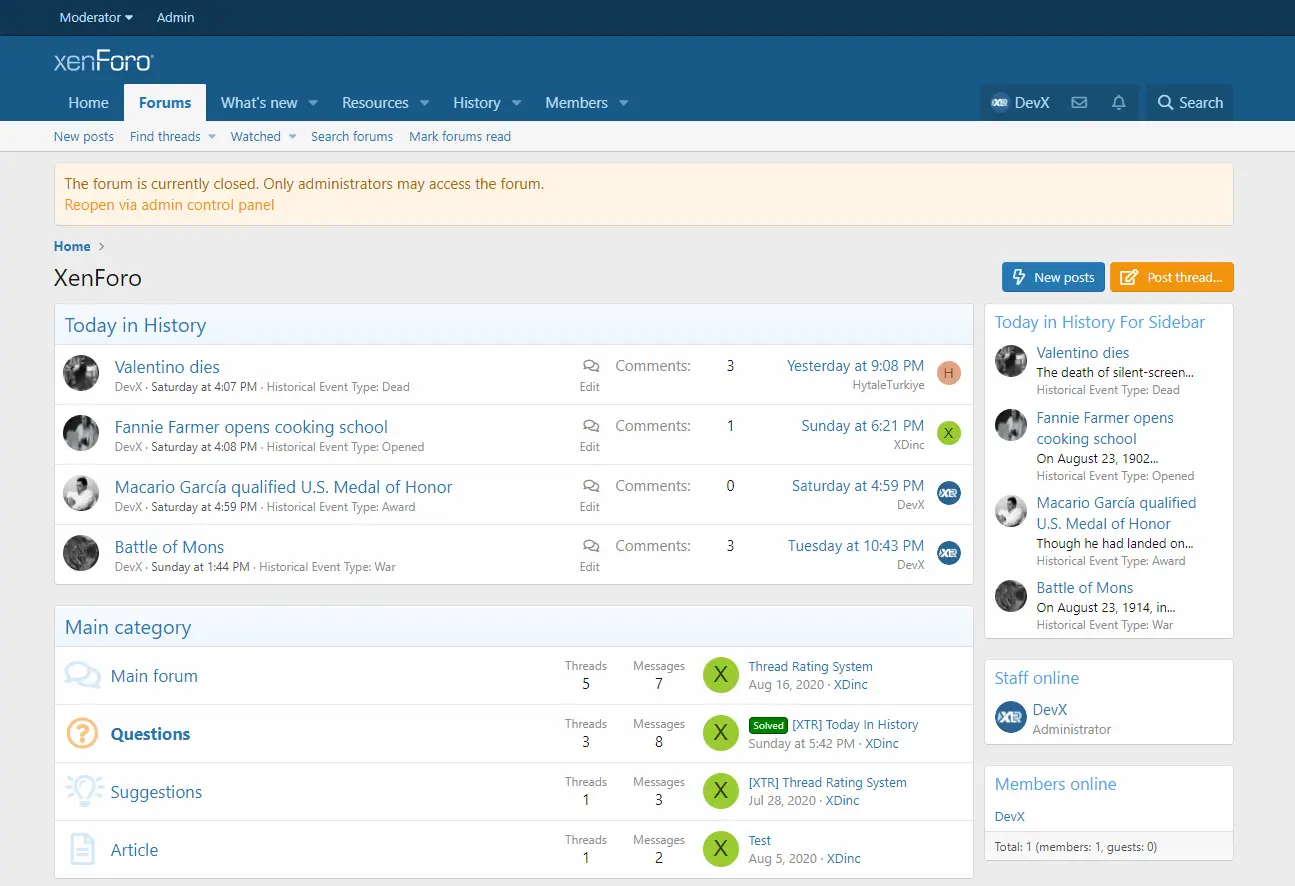This screenshot has width=1295, height=886.
Task: Open the Test thread link
Action: pos(760,841)
